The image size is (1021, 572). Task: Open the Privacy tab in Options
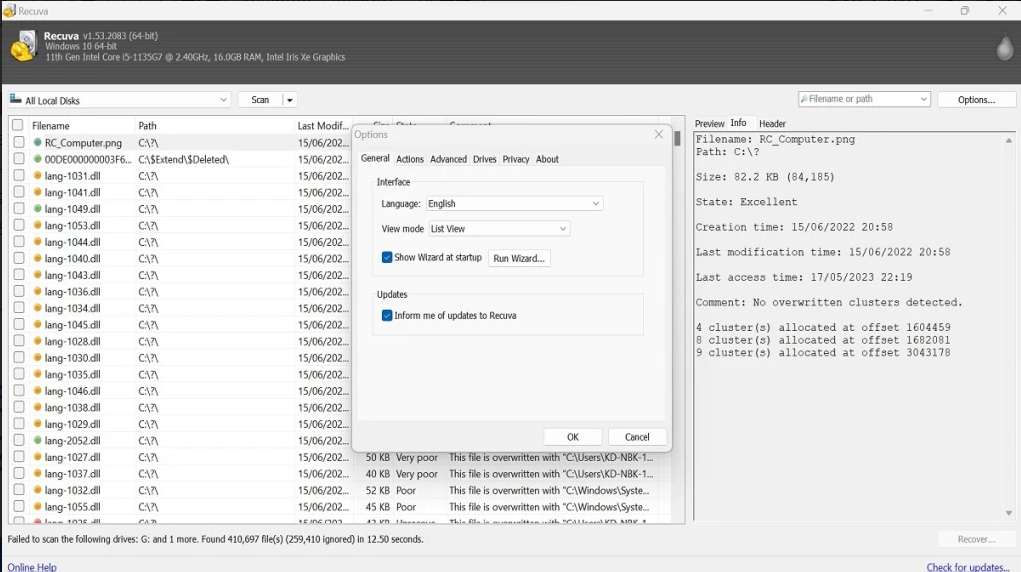[516, 159]
